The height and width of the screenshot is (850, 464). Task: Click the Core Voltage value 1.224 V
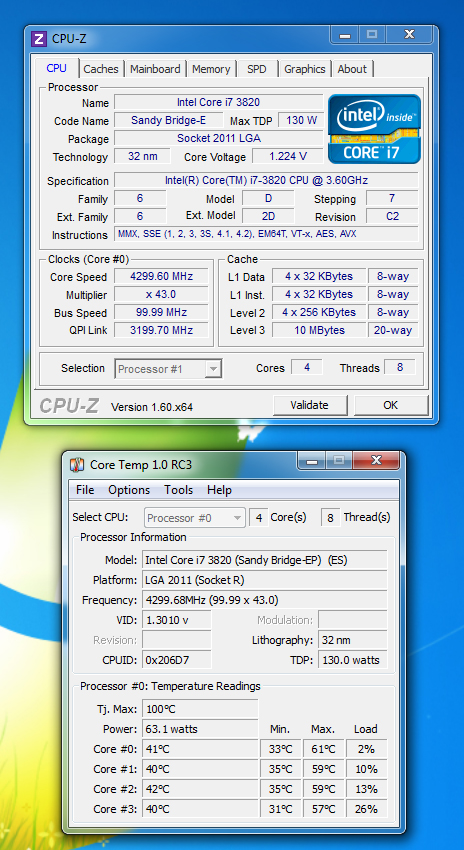pos(287,157)
